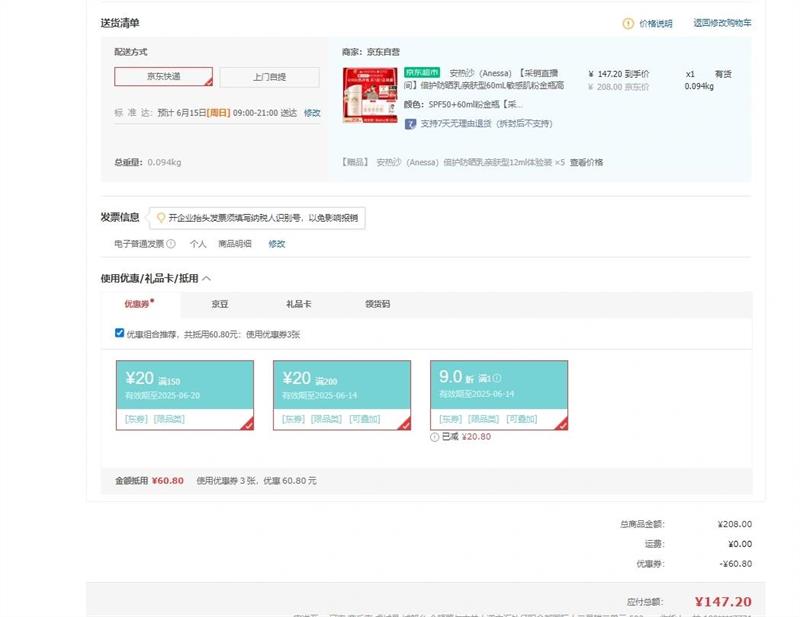Switch to the 优惠券 tab

[x=139, y=304]
